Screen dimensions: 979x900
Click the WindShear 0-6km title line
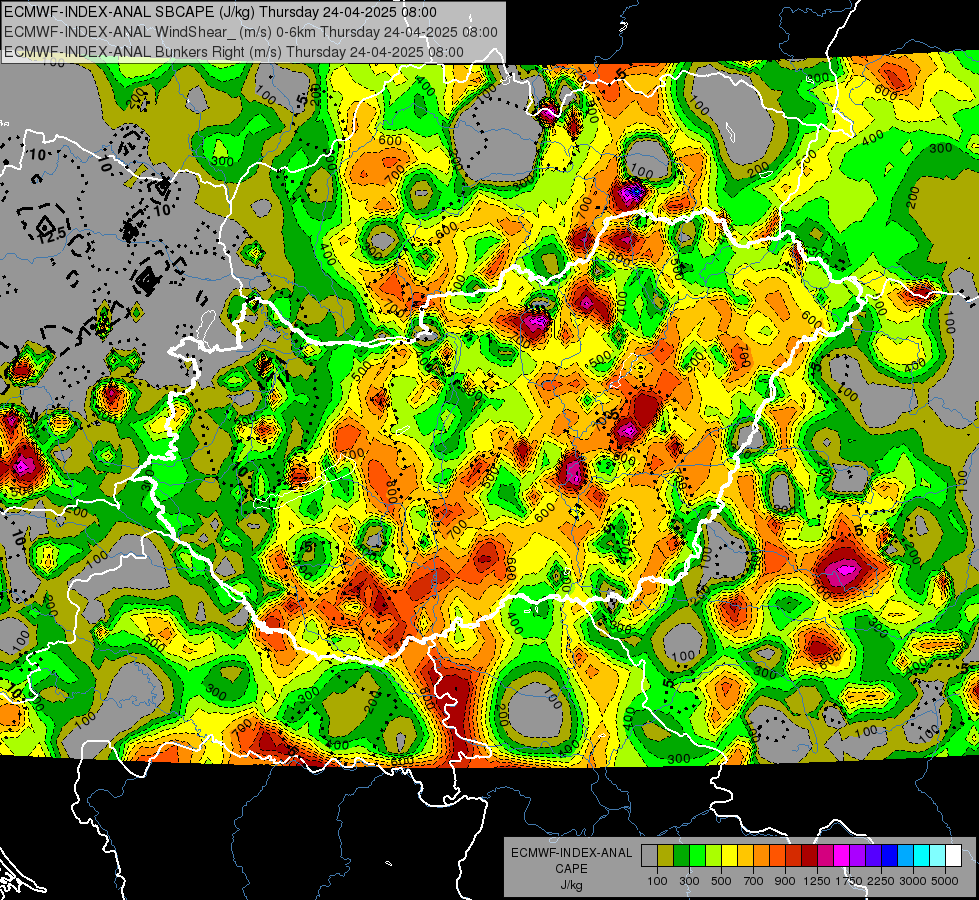(x=251, y=32)
